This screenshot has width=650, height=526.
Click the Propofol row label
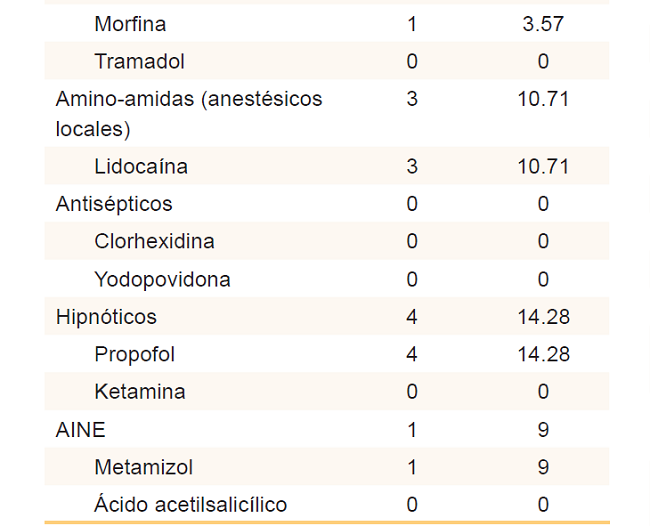(x=135, y=355)
